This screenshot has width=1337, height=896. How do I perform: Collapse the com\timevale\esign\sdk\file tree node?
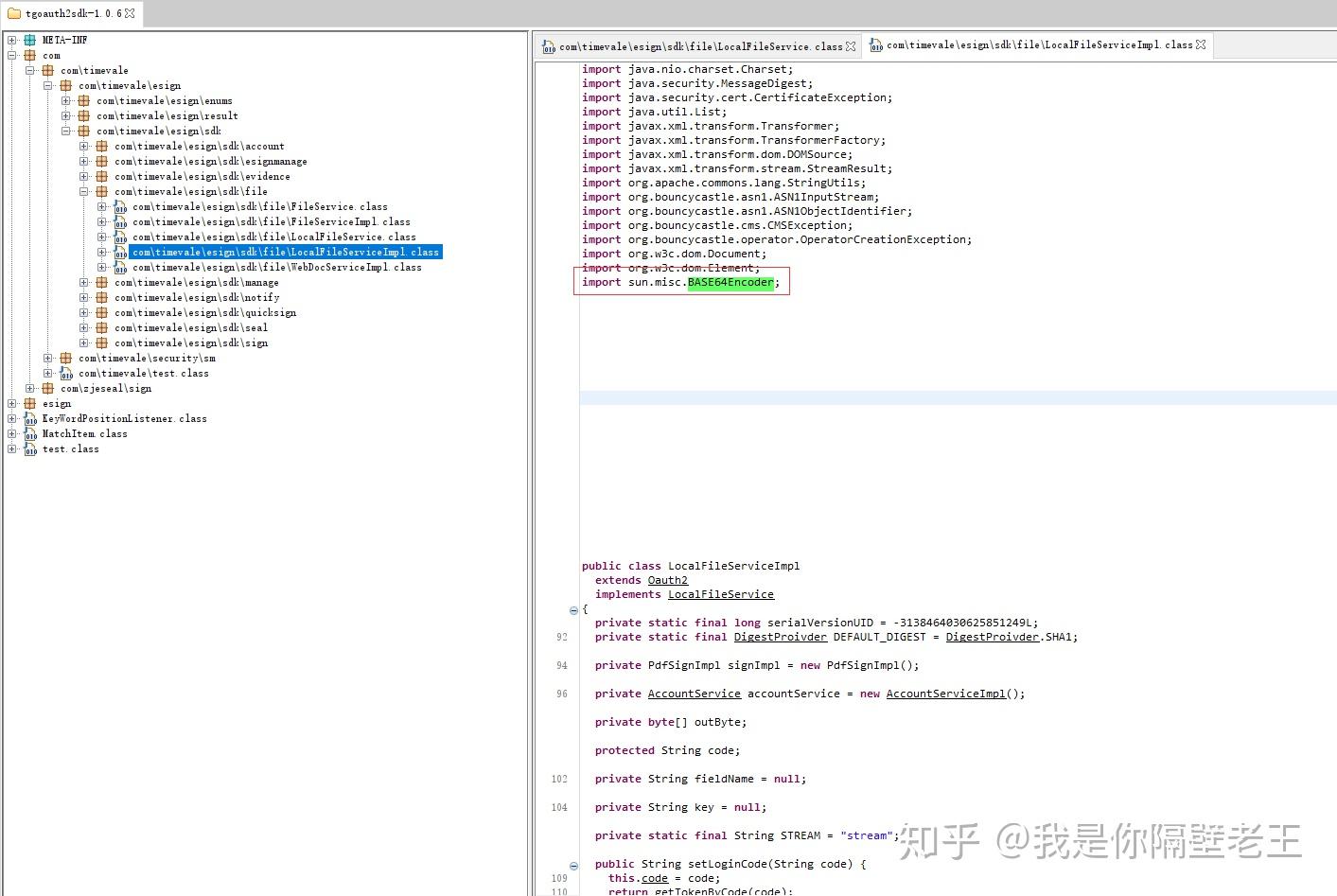coord(83,191)
